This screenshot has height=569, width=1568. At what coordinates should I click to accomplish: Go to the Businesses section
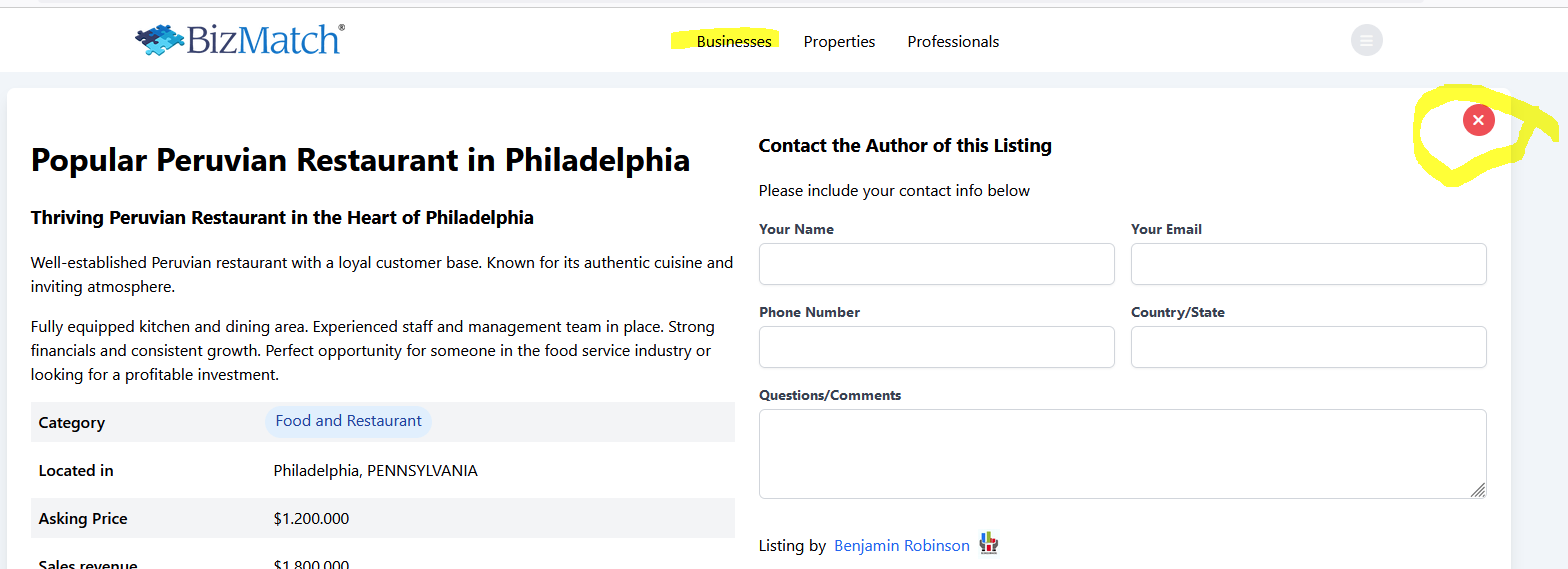coord(734,41)
